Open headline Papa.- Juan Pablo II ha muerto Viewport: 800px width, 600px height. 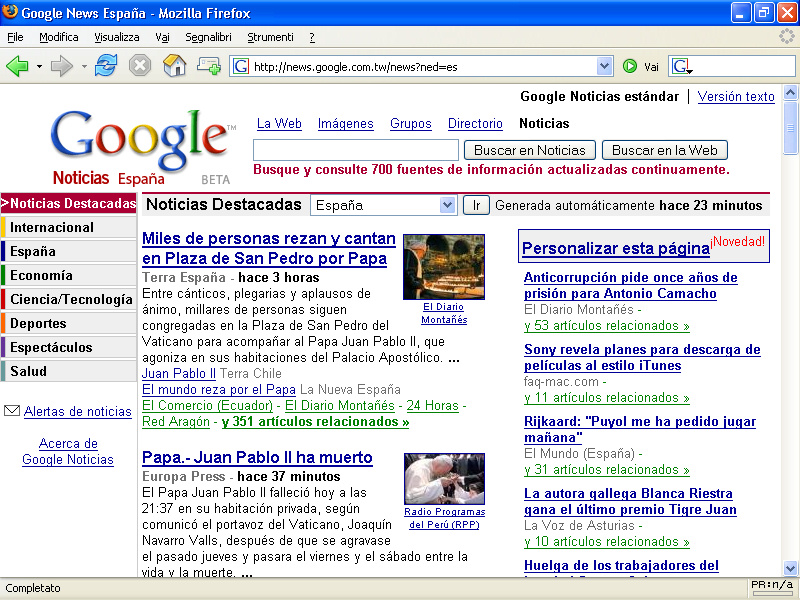point(257,457)
